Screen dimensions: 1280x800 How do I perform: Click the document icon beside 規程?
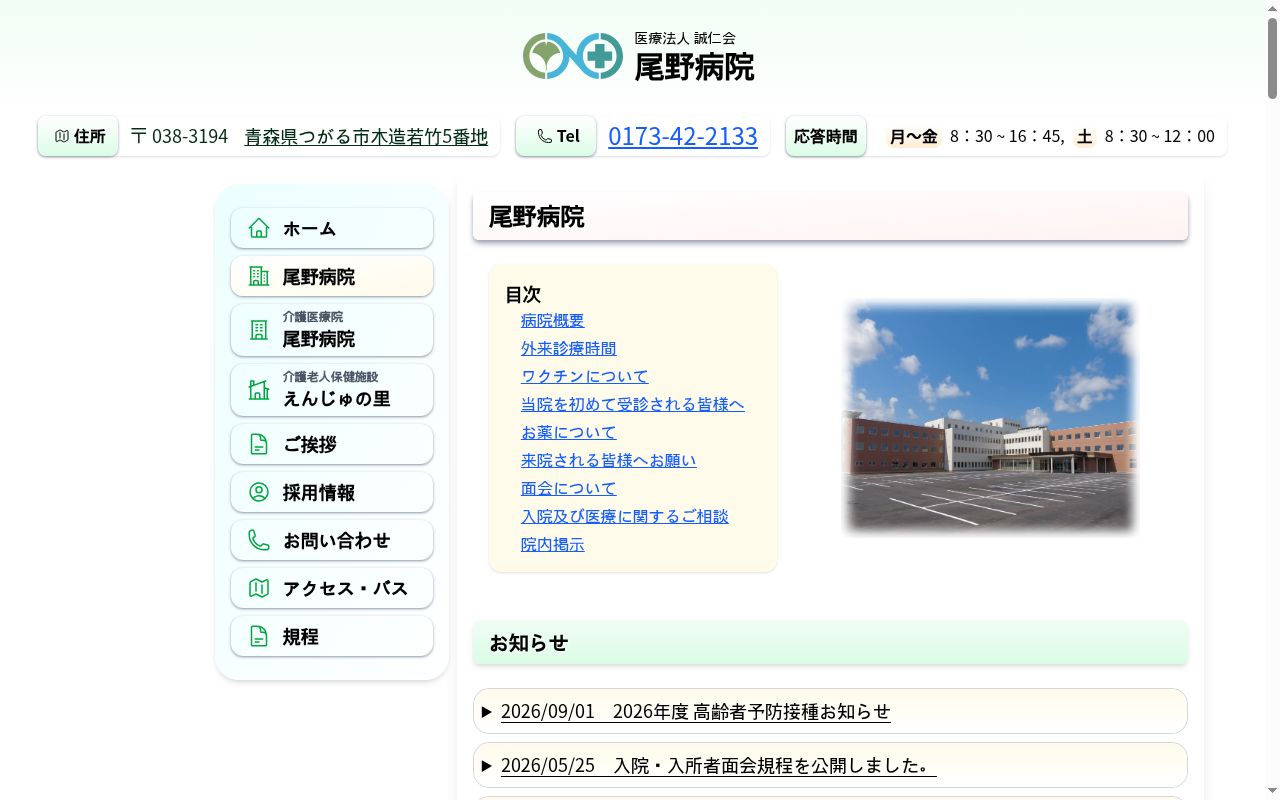point(259,636)
